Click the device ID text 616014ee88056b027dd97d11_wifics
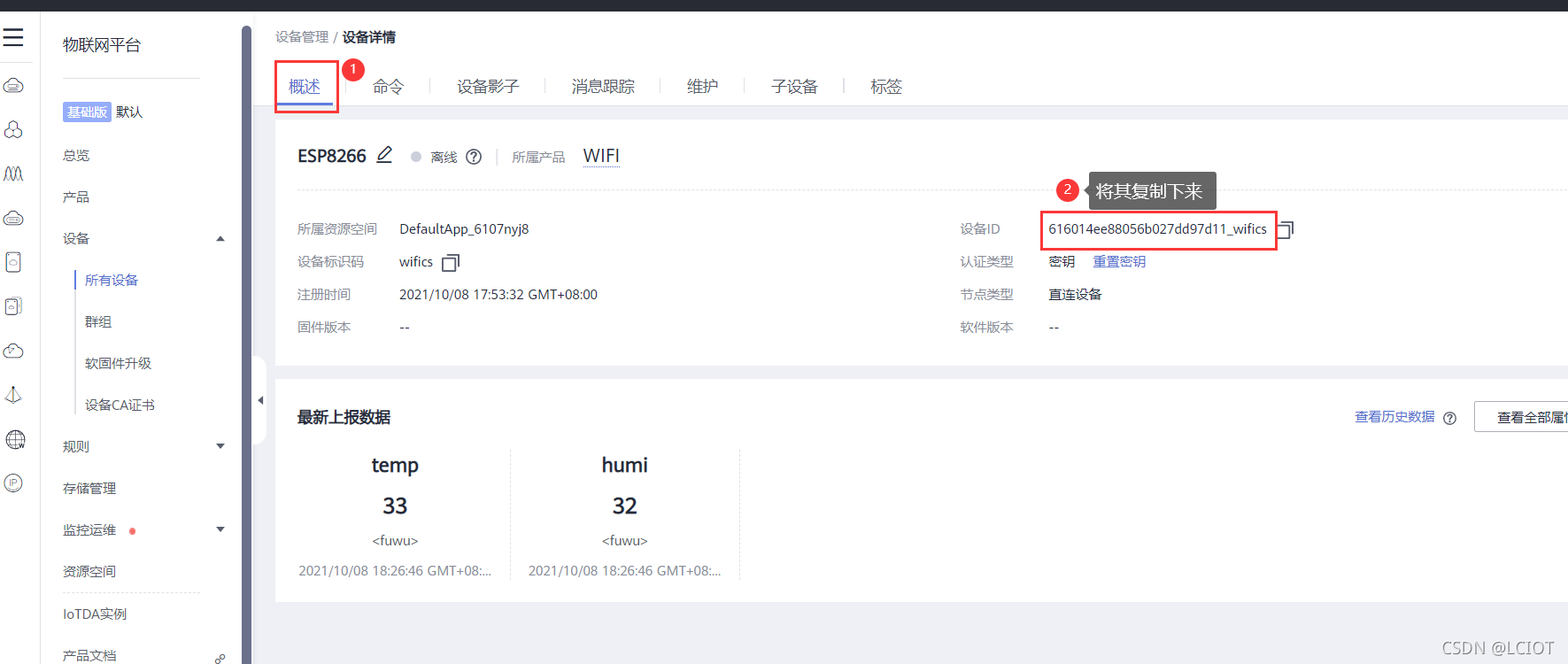 coord(1157,228)
